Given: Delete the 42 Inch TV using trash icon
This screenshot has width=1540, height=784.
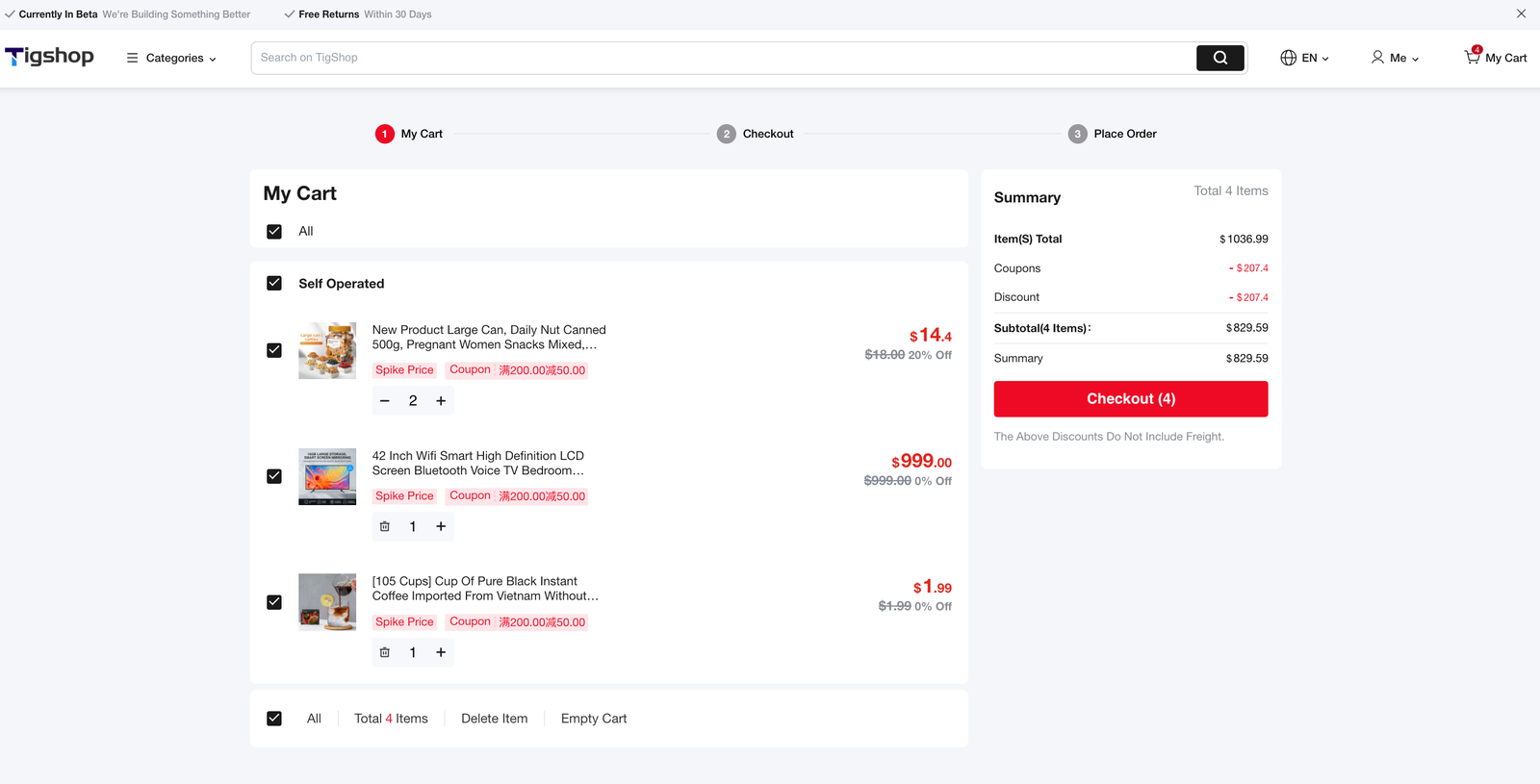Looking at the screenshot, I should coord(385,526).
